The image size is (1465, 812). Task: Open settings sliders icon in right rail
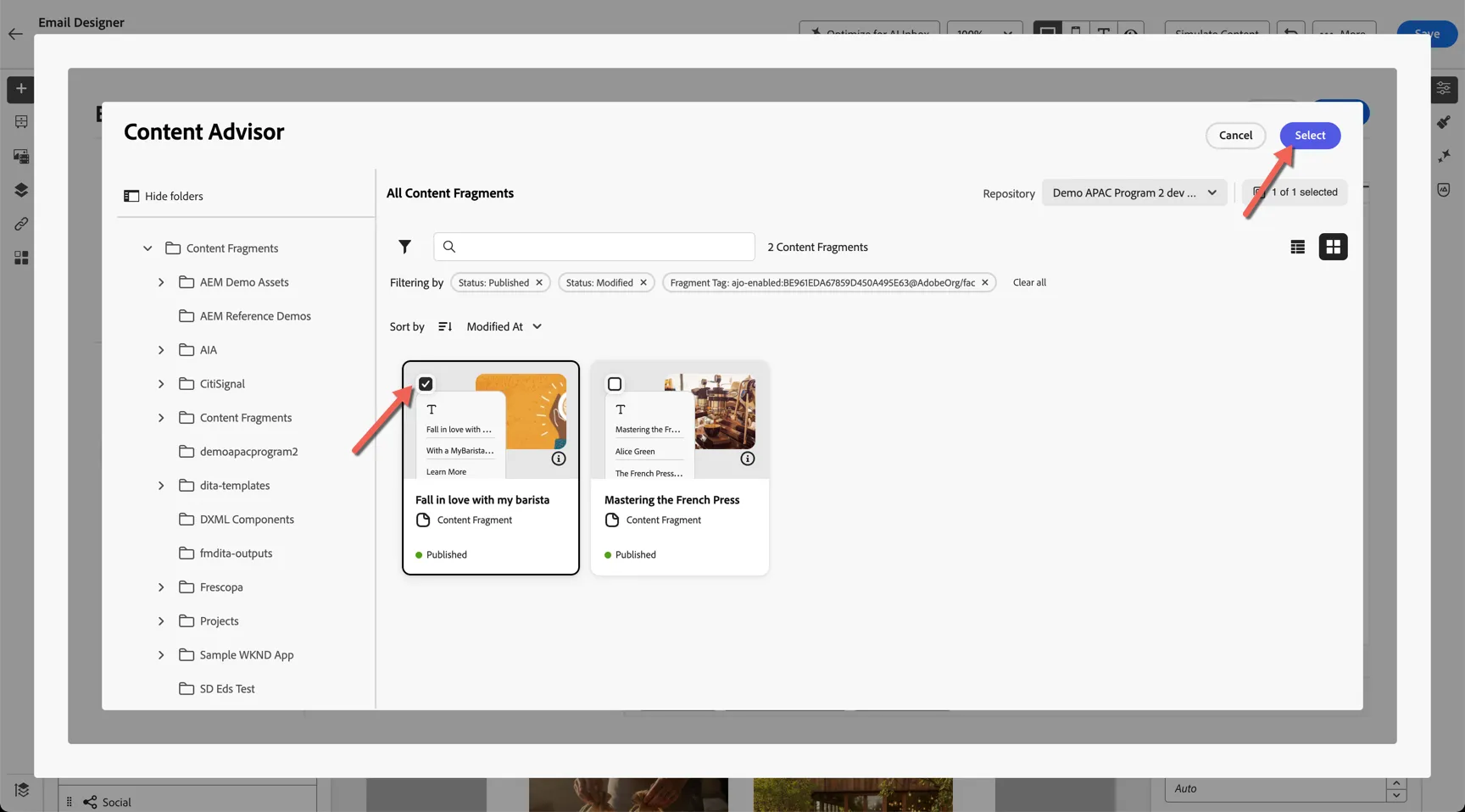click(1444, 88)
